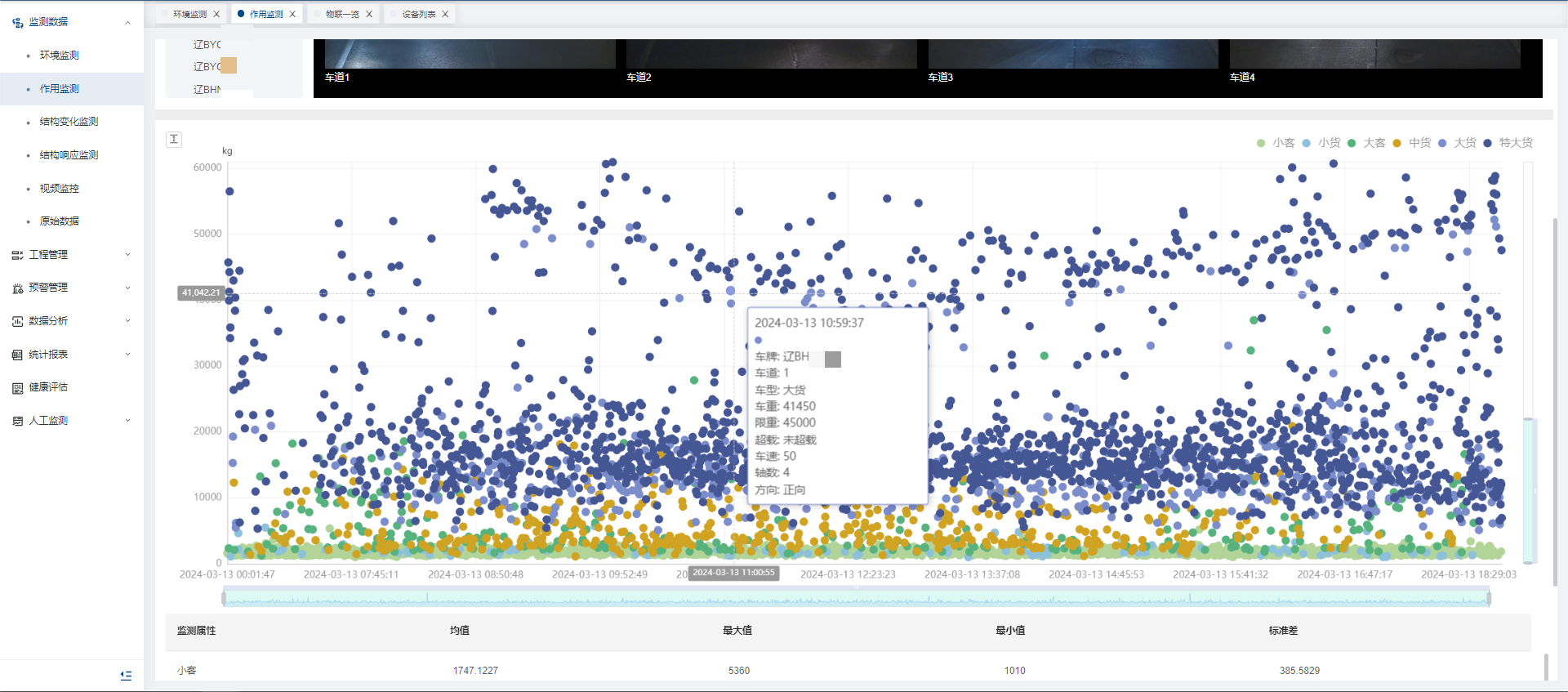1568x692 pixels.
Task: Collapse the 监测数据 menu group
Action: click(127, 22)
